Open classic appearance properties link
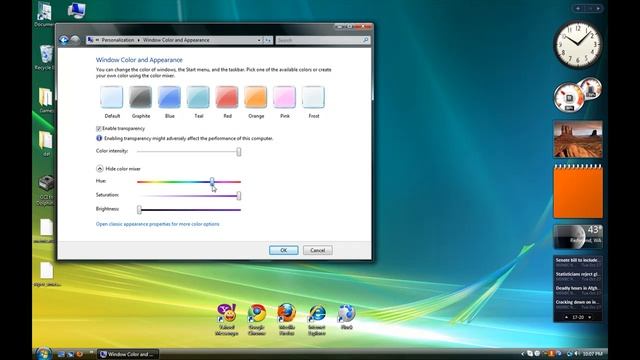This screenshot has width=640, height=360. [x=158, y=224]
